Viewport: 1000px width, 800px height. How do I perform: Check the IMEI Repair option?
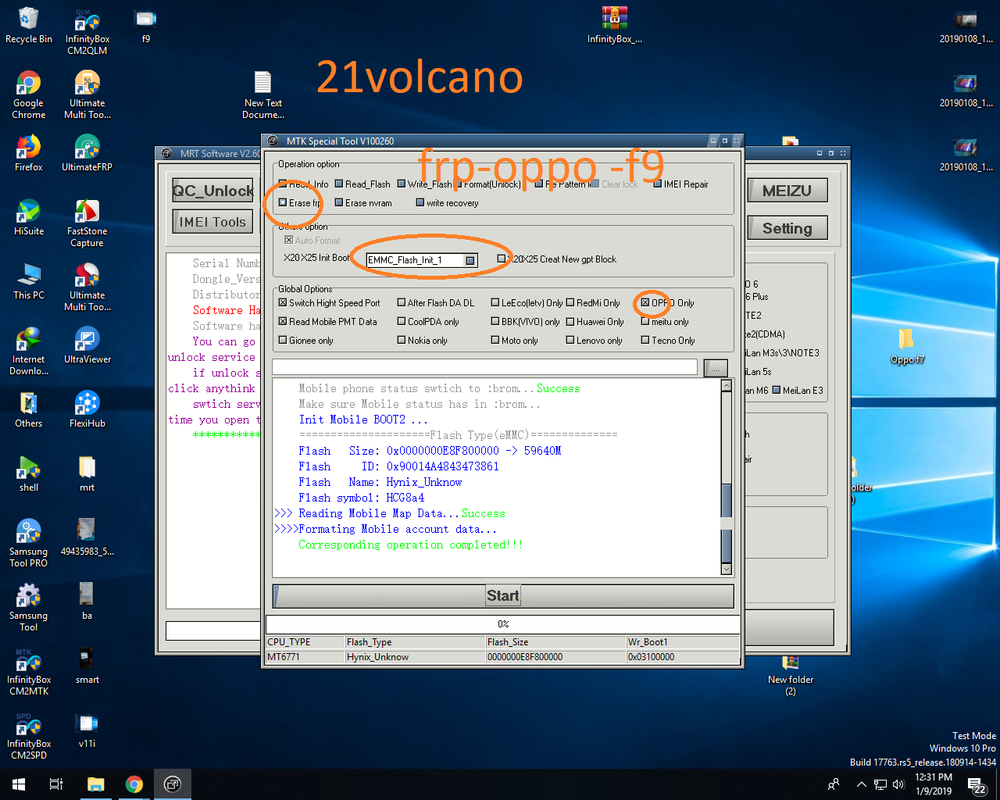coord(658,184)
